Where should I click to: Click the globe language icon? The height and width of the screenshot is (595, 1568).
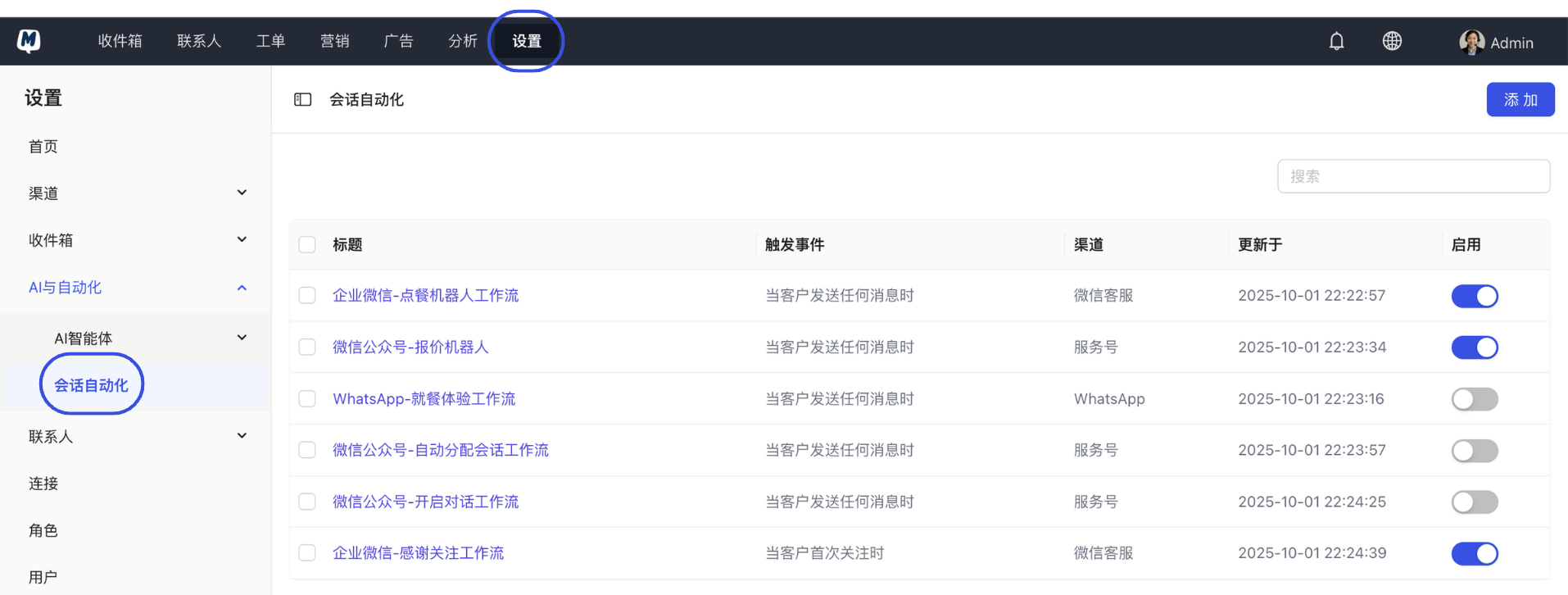[1392, 41]
